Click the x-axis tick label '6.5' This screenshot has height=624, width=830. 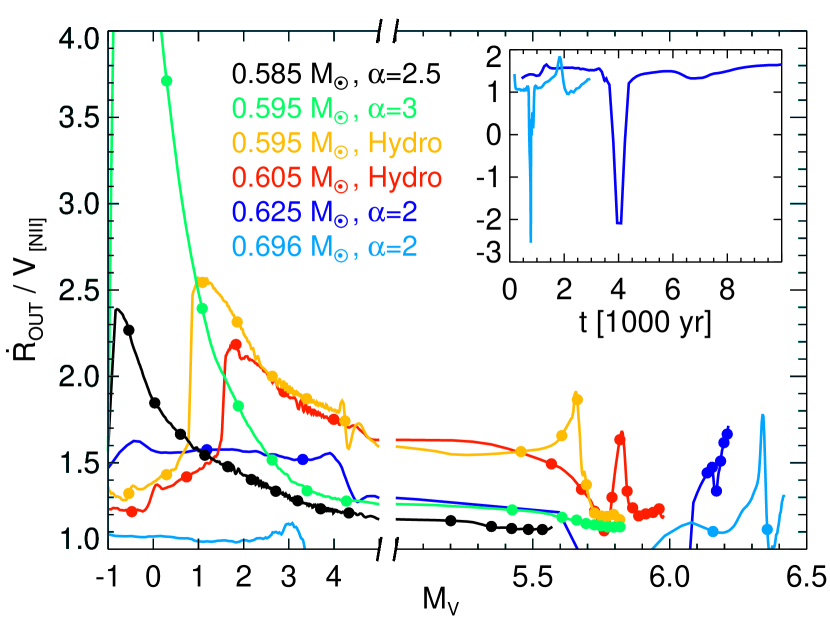[806, 576]
